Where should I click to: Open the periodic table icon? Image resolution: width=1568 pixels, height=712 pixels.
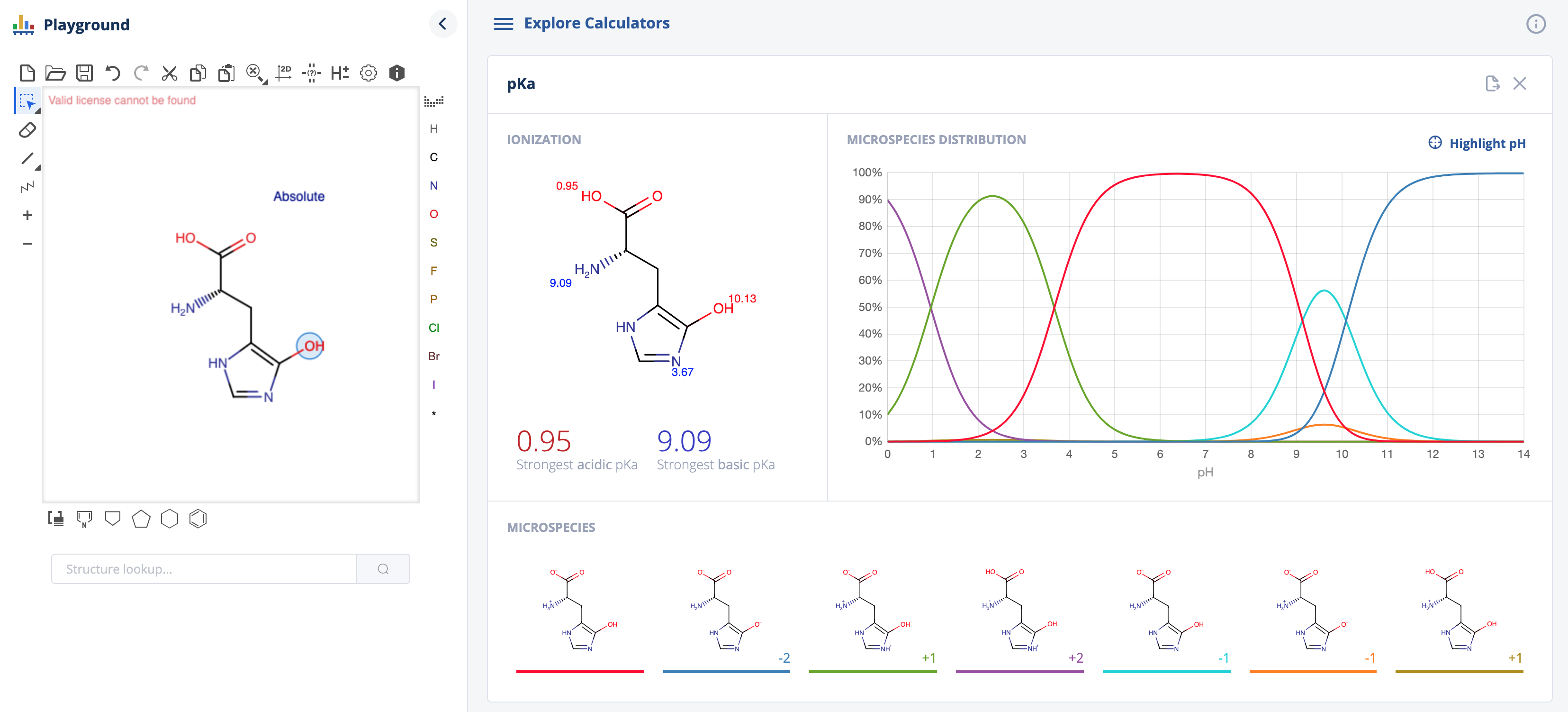(433, 101)
